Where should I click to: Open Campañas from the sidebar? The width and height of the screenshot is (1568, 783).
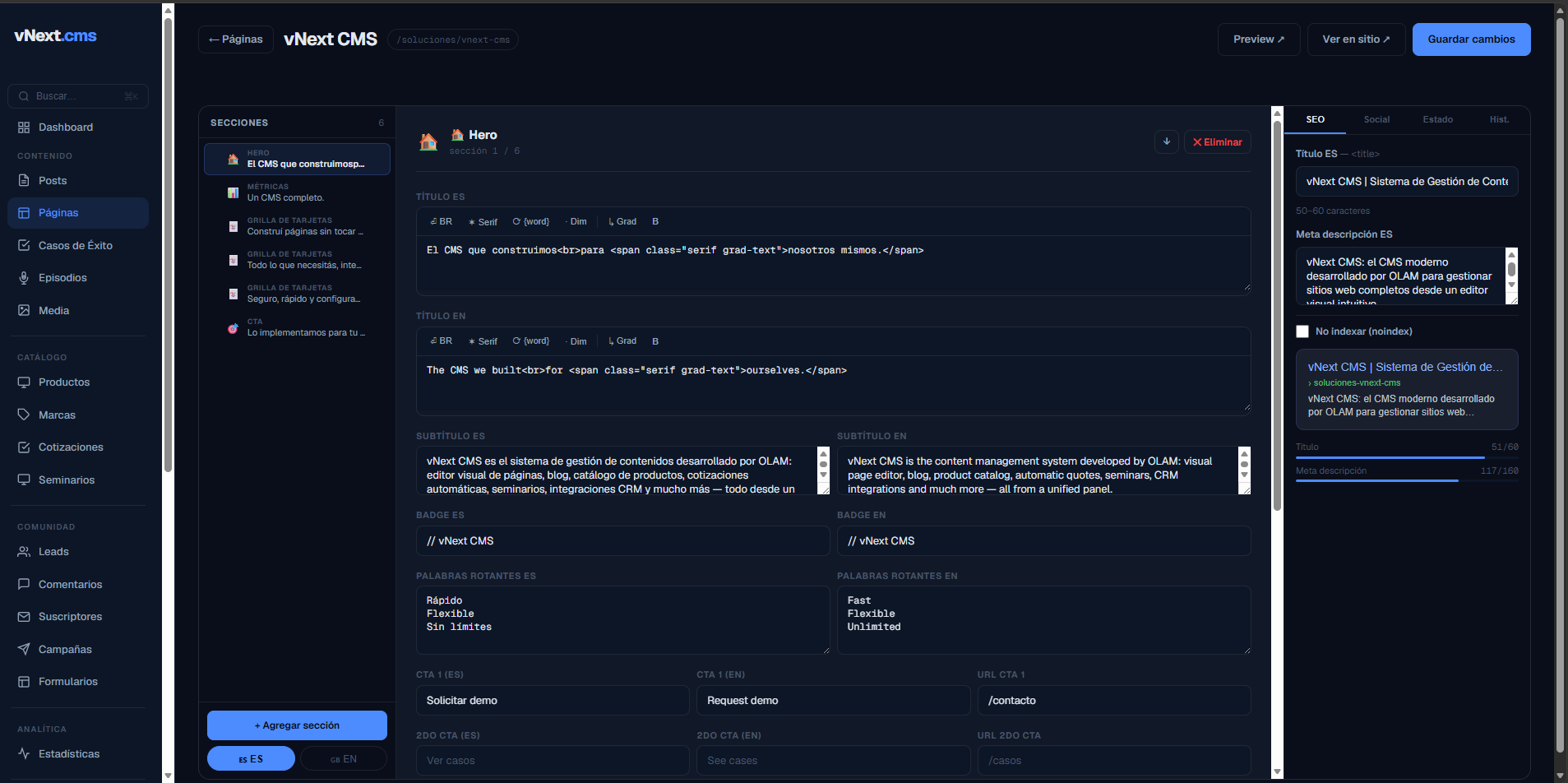click(x=78, y=650)
